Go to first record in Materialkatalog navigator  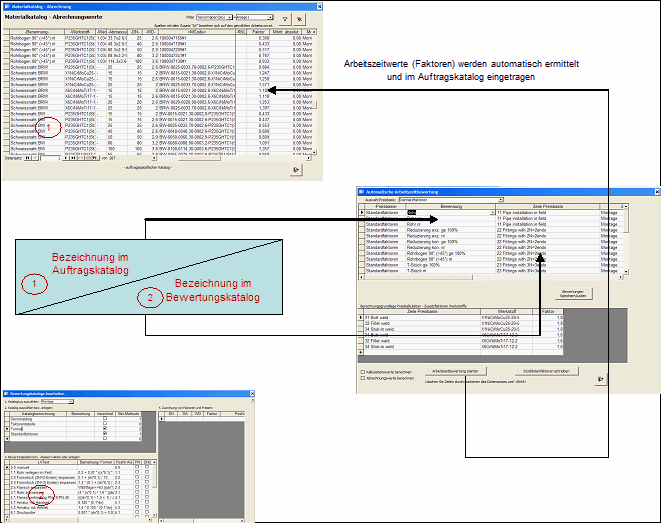pos(27,157)
